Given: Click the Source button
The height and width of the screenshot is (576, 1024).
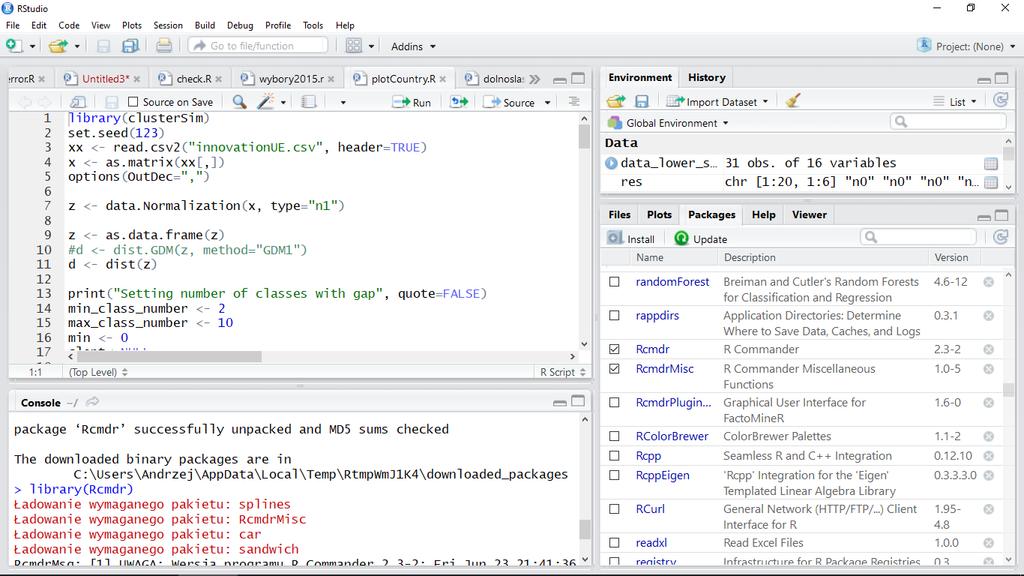Looking at the screenshot, I should tap(510, 103).
